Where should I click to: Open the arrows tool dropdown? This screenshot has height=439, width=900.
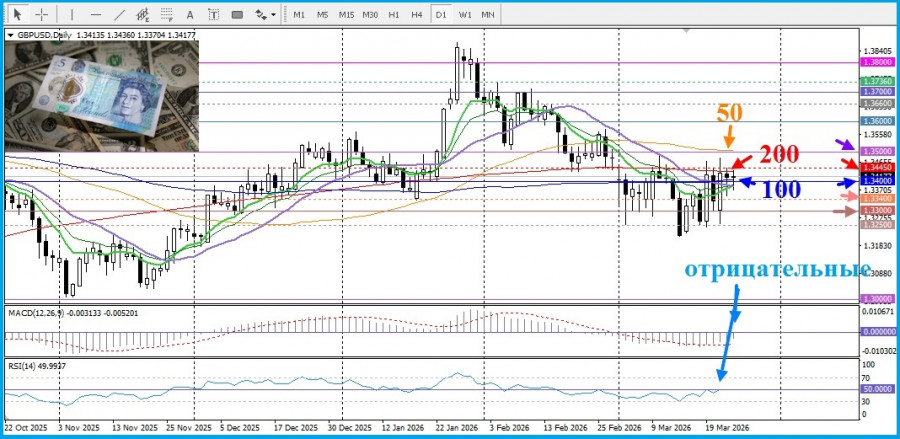point(265,15)
